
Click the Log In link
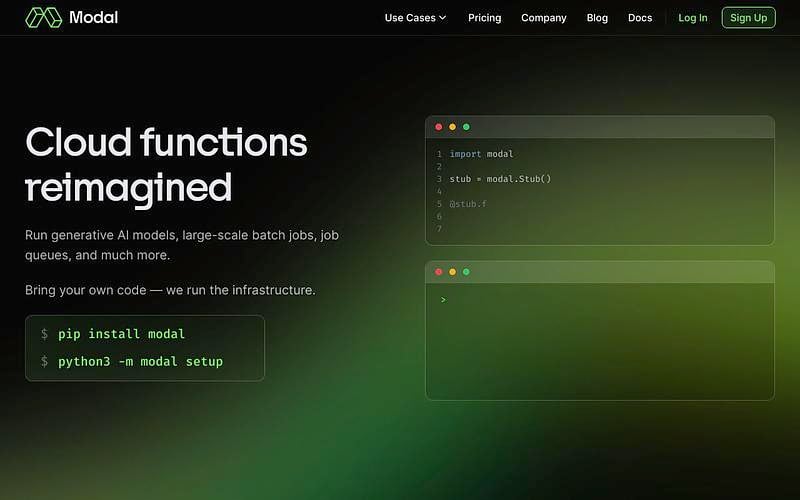692,18
